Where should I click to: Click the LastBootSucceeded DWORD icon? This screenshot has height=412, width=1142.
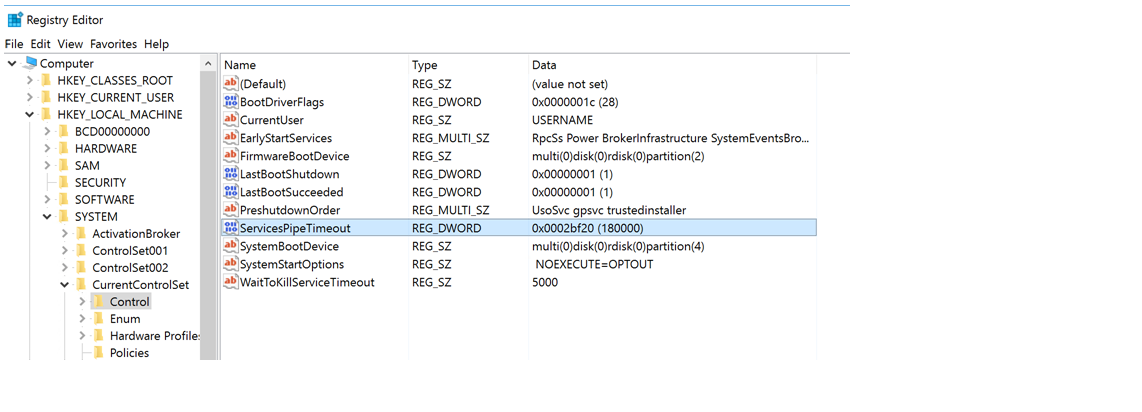click(x=231, y=192)
